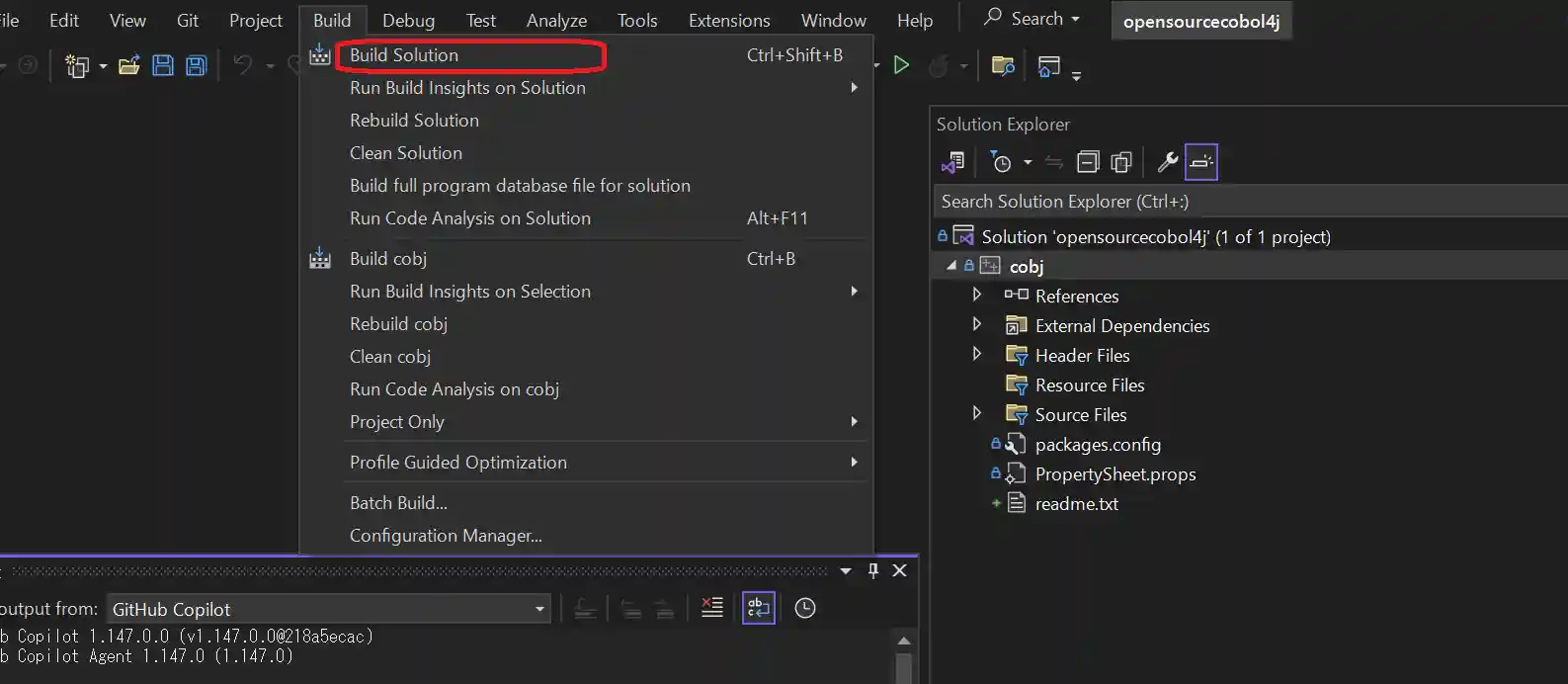Click Build Solution in the Build menu
This screenshot has width=1568, height=684.
(x=404, y=55)
